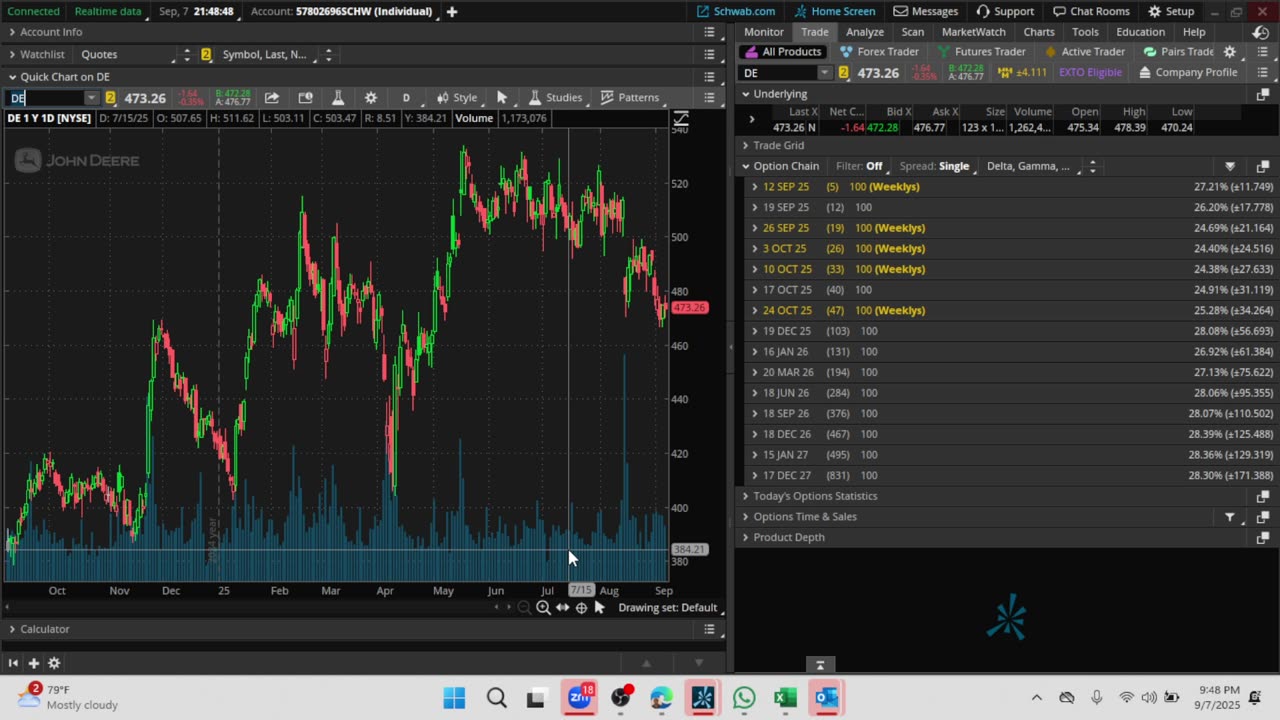Click the chart symbol input field

tap(45, 98)
